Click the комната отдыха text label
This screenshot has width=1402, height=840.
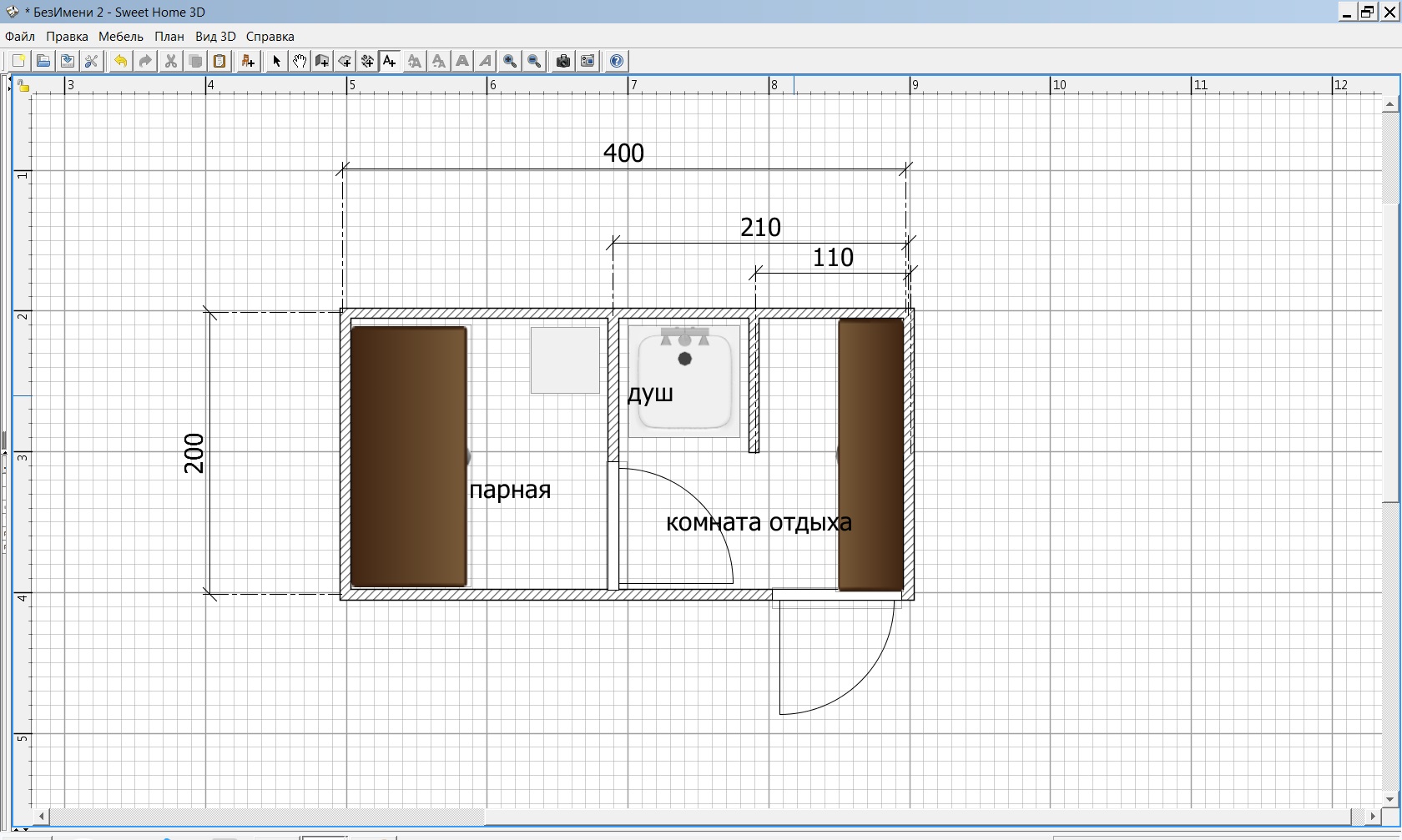click(759, 523)
